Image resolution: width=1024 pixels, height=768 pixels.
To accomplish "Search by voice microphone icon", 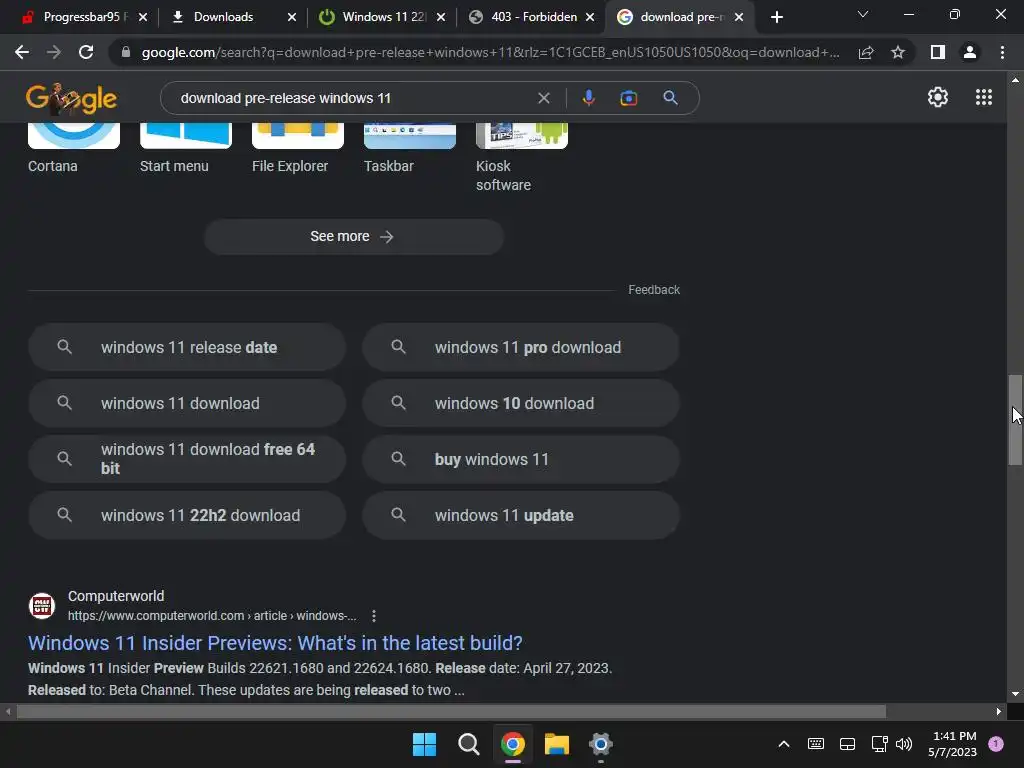I will [588, 98].
